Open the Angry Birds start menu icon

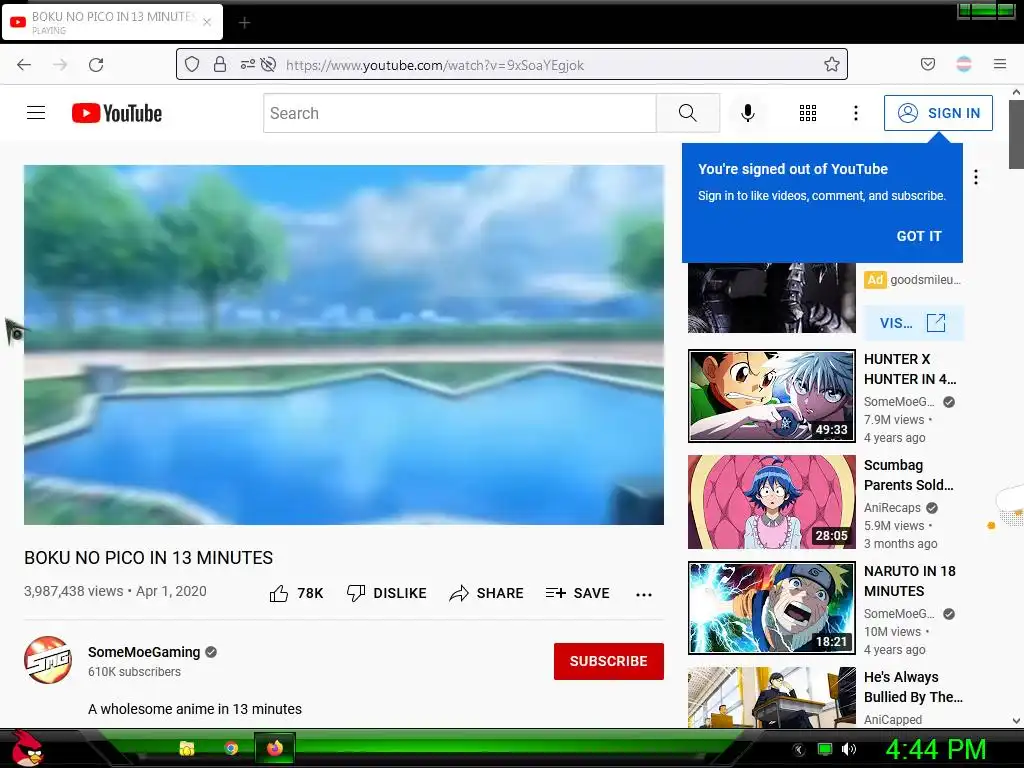[x=27, y=748]
